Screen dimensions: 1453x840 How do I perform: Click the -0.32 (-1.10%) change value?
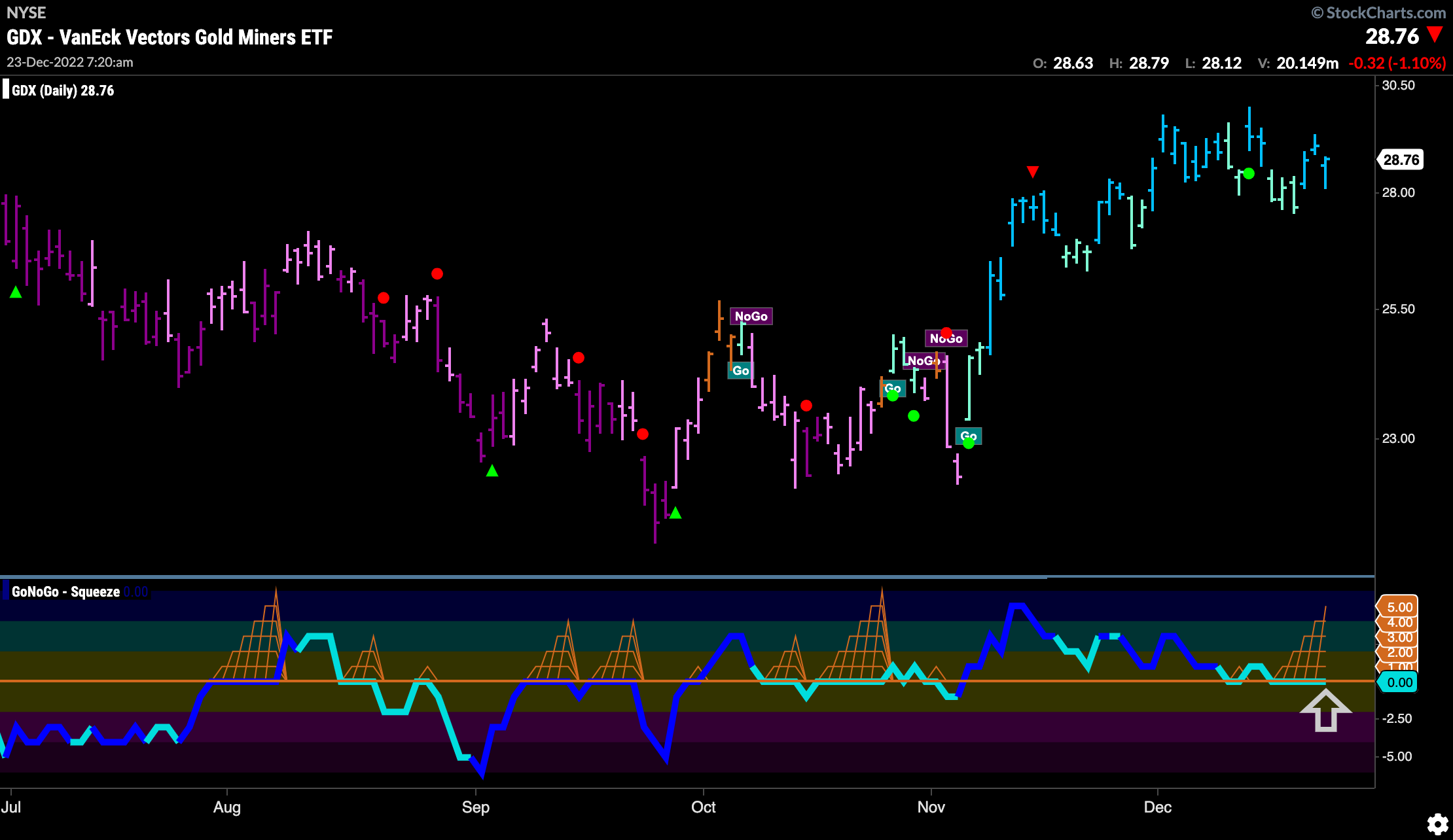click(1397, 63)
